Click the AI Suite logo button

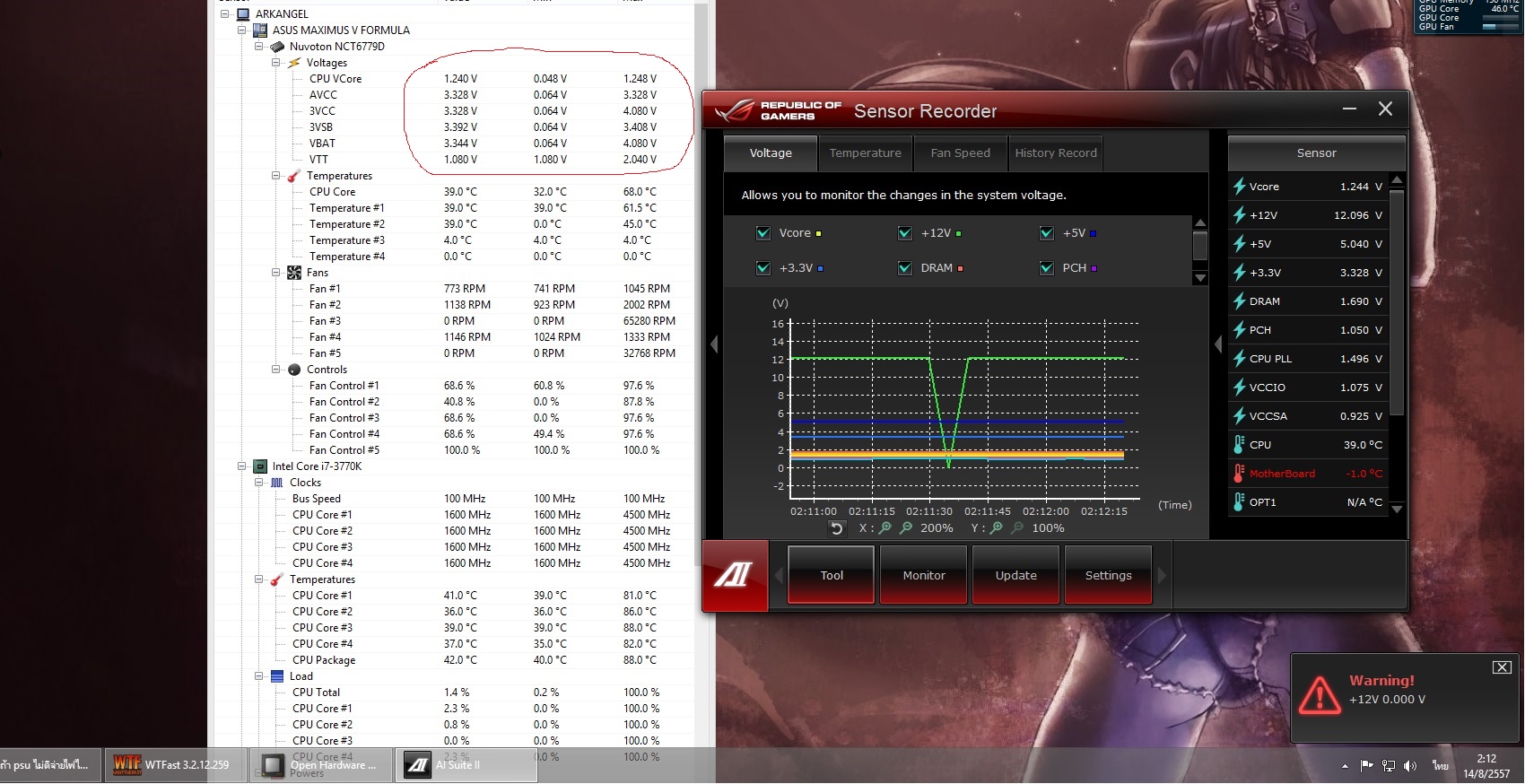(x=736, y=575)
